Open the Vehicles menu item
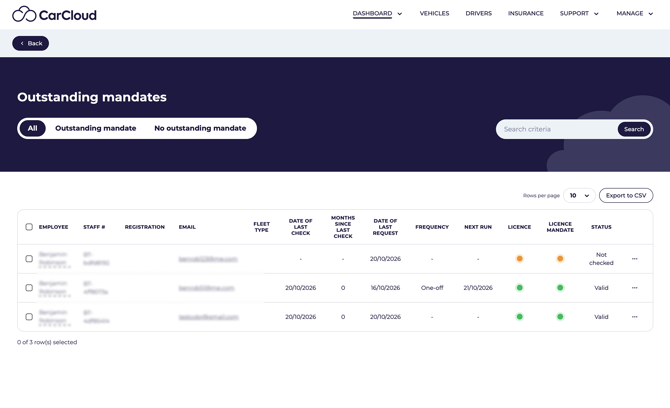 pos(434,14)
